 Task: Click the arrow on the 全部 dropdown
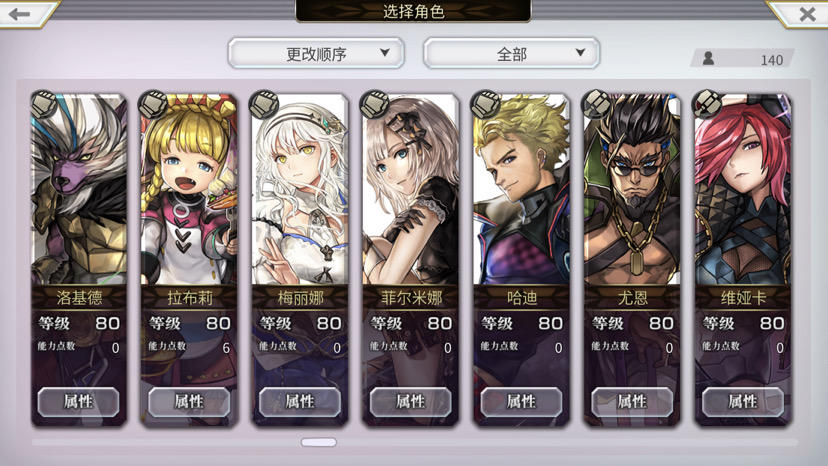pos(580,52)
